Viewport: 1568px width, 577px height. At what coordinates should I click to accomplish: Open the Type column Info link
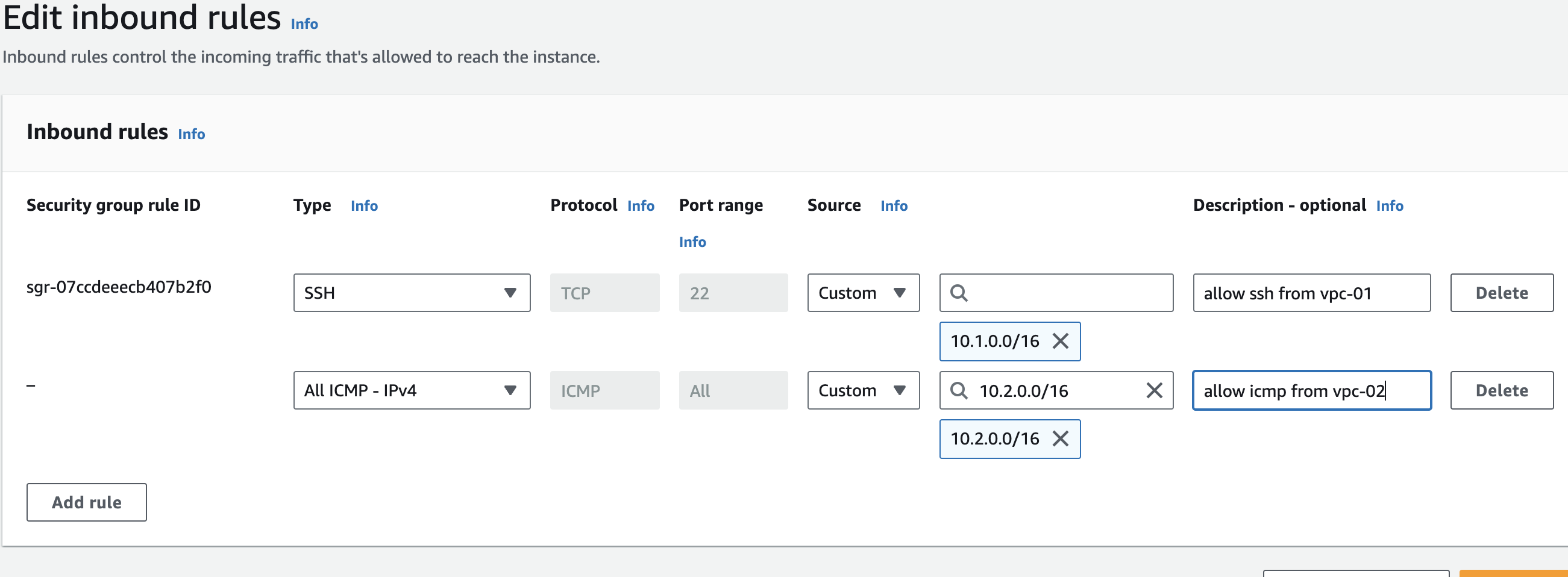[x=364, y=207]
